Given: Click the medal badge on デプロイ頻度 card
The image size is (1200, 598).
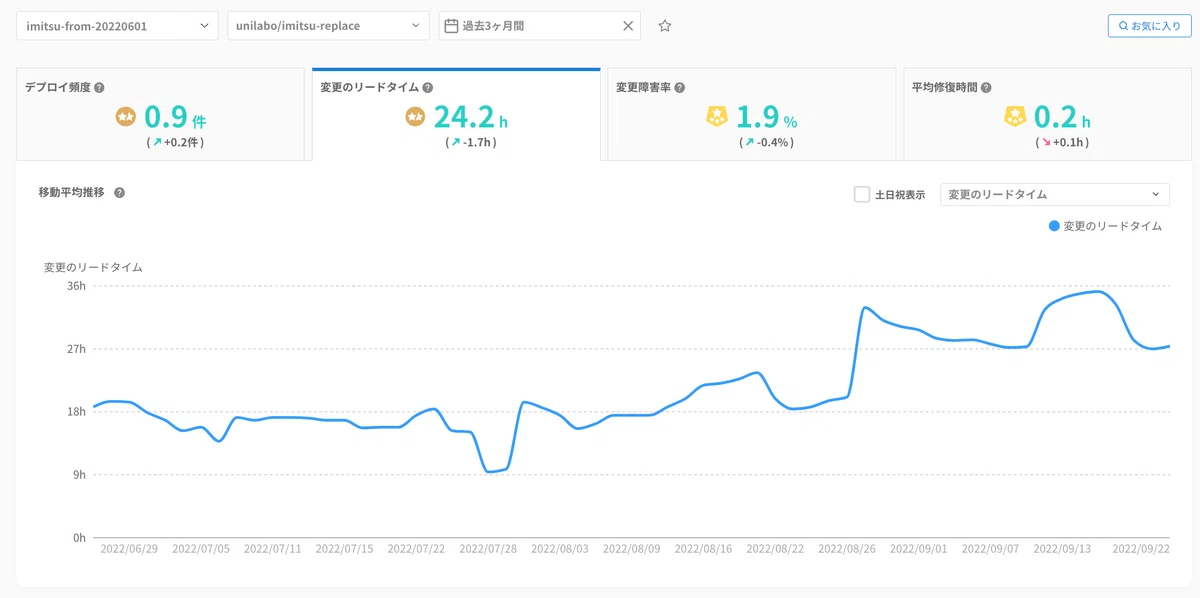Looking at the screenshot, I should pyautogui.click(x=126, y=117).
